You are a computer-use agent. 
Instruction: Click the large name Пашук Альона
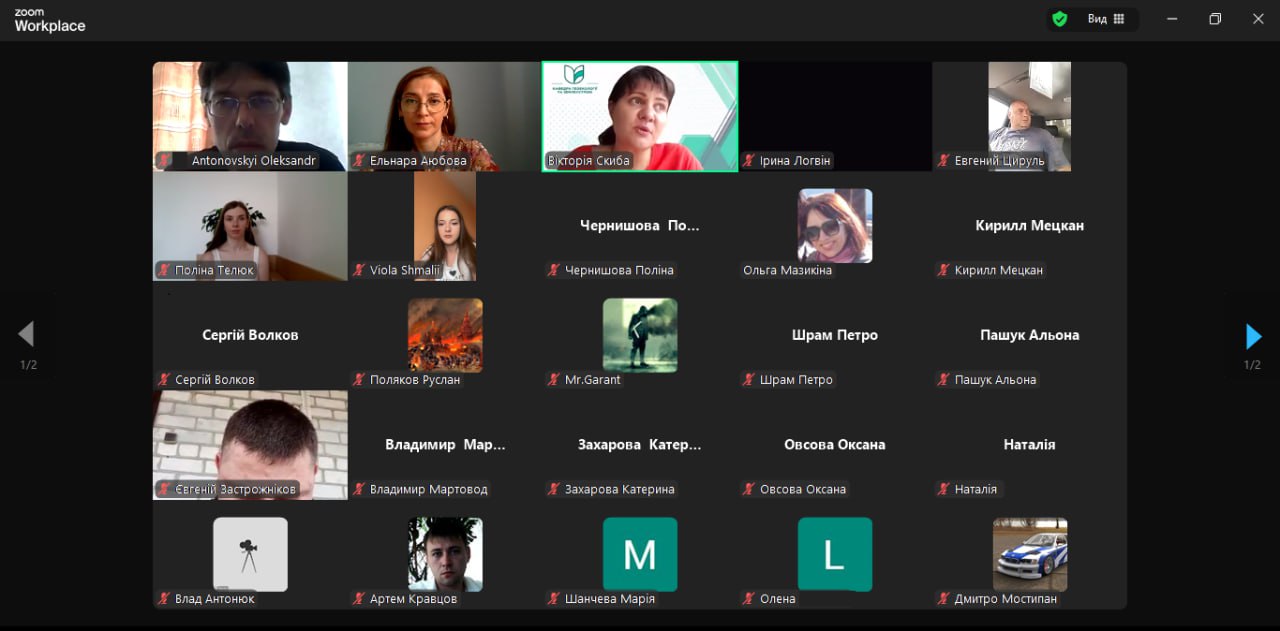1030,335
